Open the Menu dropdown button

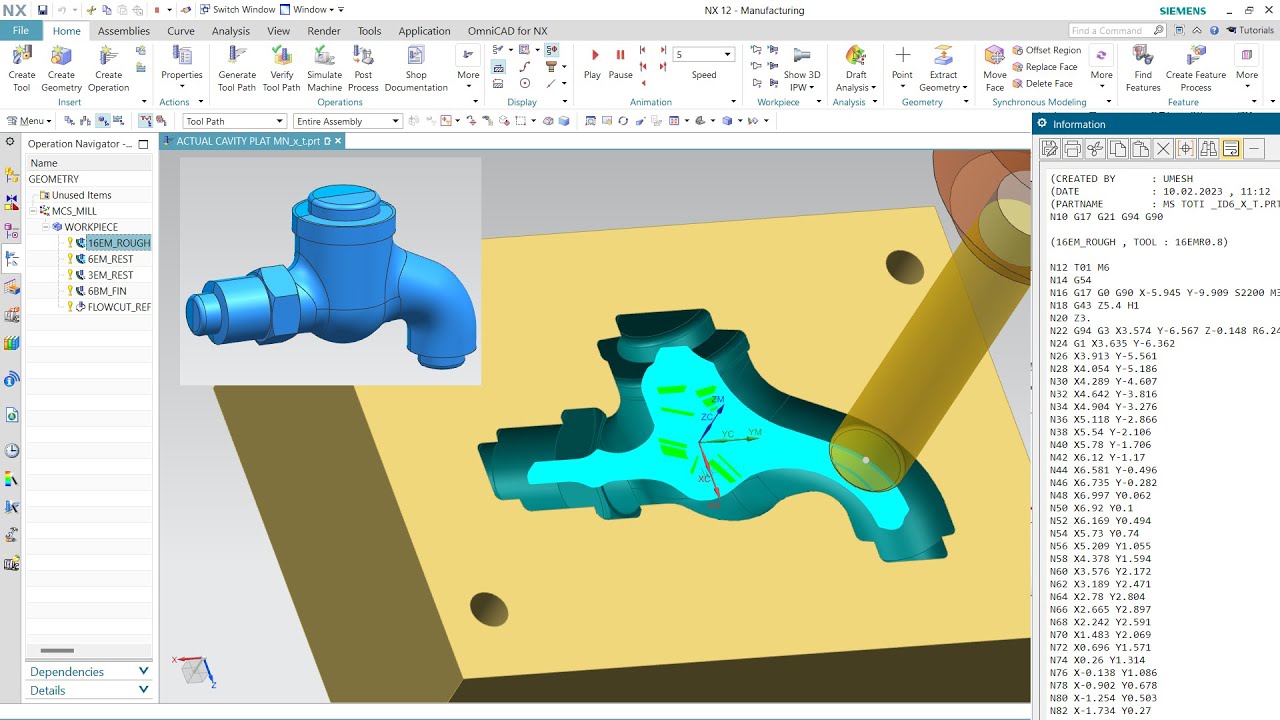(29, 121)
